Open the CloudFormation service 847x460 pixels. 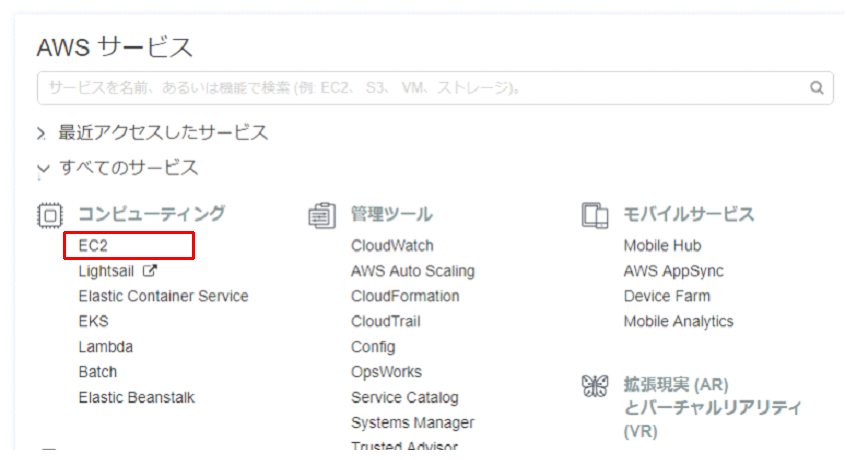405,296
